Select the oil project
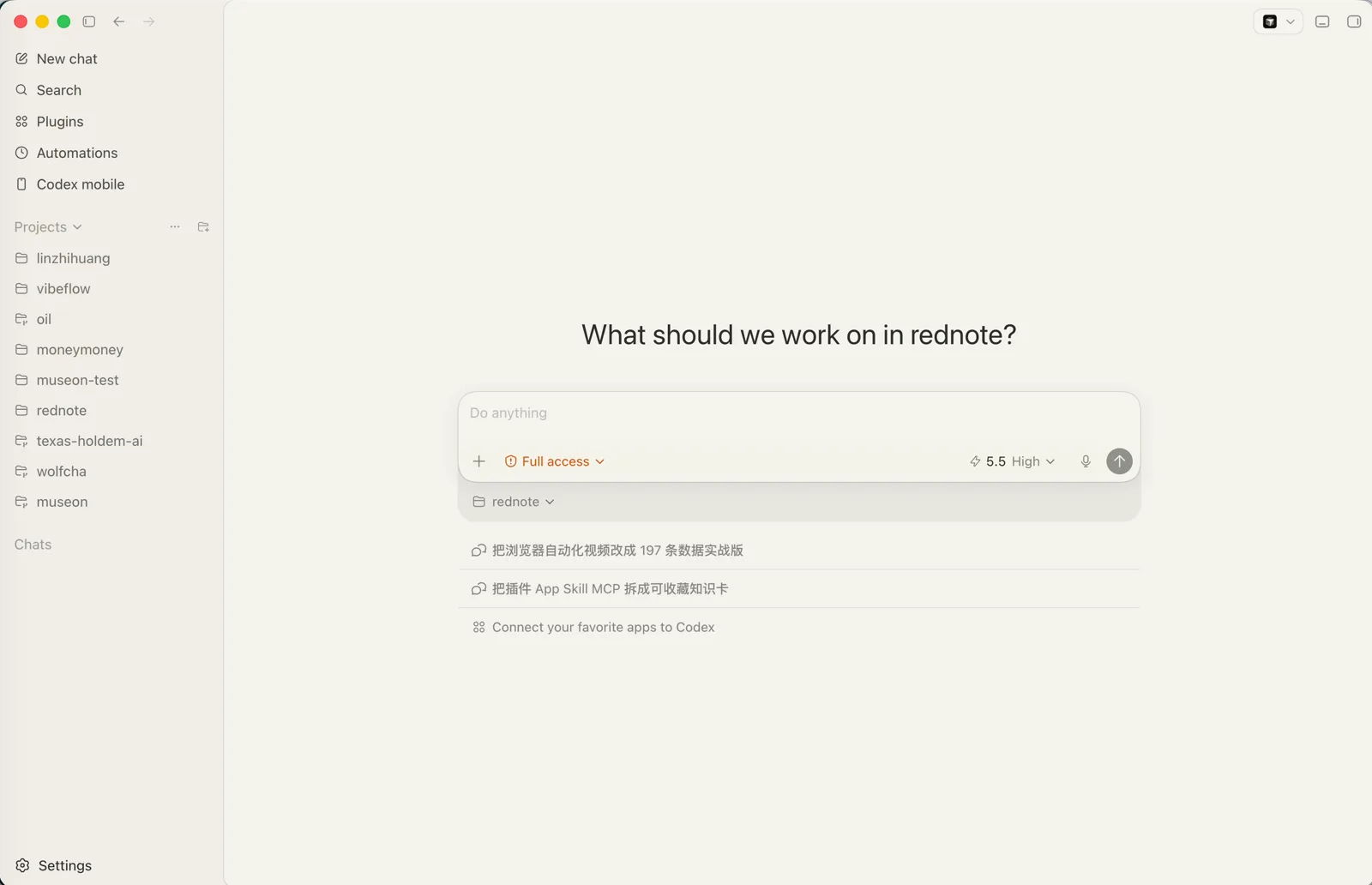1372x885 pixels. [110, 319]
